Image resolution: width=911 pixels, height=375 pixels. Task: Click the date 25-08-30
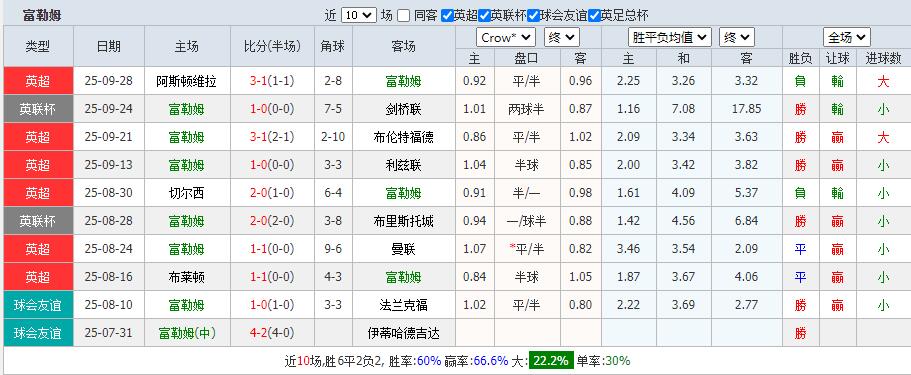[x=109, y=192]
